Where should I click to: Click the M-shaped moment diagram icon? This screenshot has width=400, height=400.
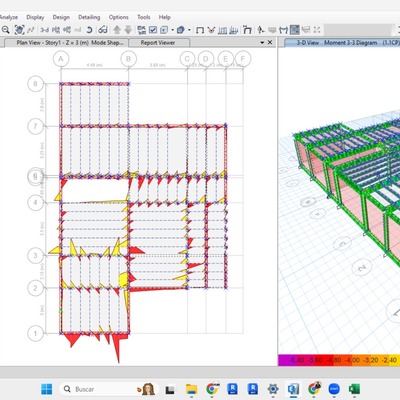coord(283,30)
